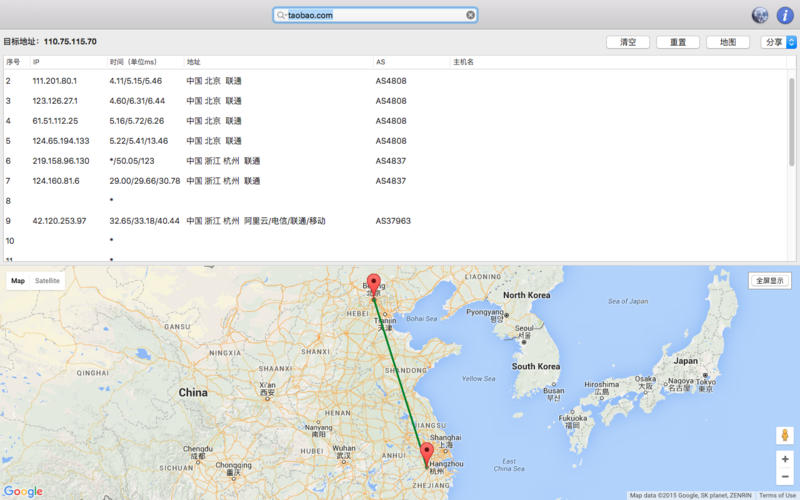Switch to the Map view tab
The width and height of the screenshot is (800, 500).
[x=18, y=281]
